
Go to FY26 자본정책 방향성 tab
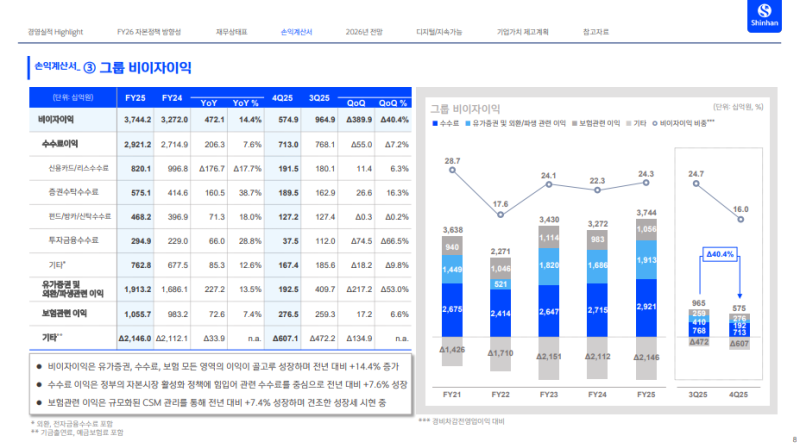coord(148,32)
